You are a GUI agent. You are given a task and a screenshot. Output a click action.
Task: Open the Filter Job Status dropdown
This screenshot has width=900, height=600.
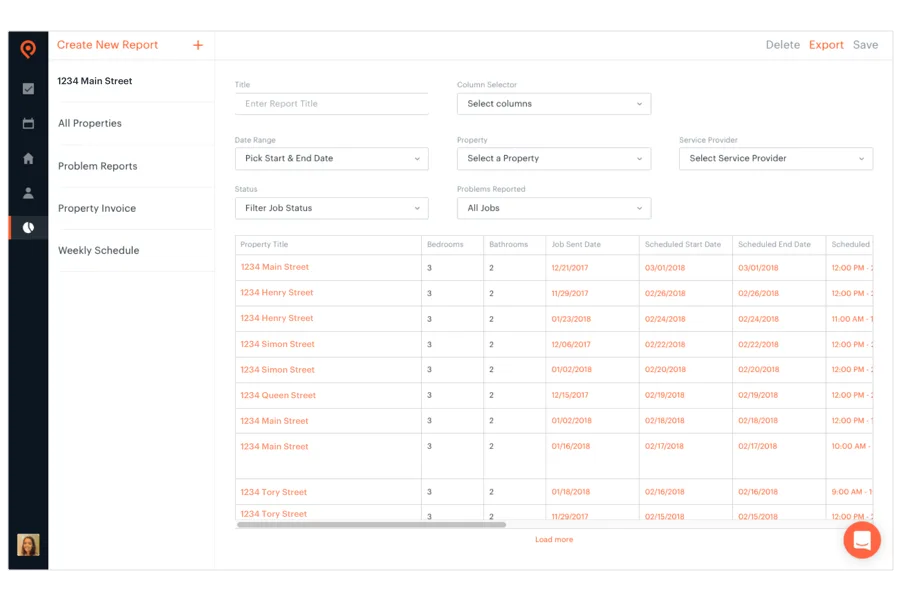tap(332, 208)
